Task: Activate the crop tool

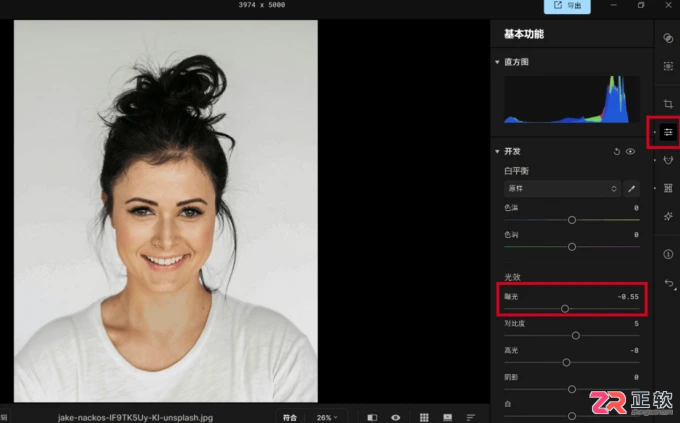Action: (x=668, y=104)
